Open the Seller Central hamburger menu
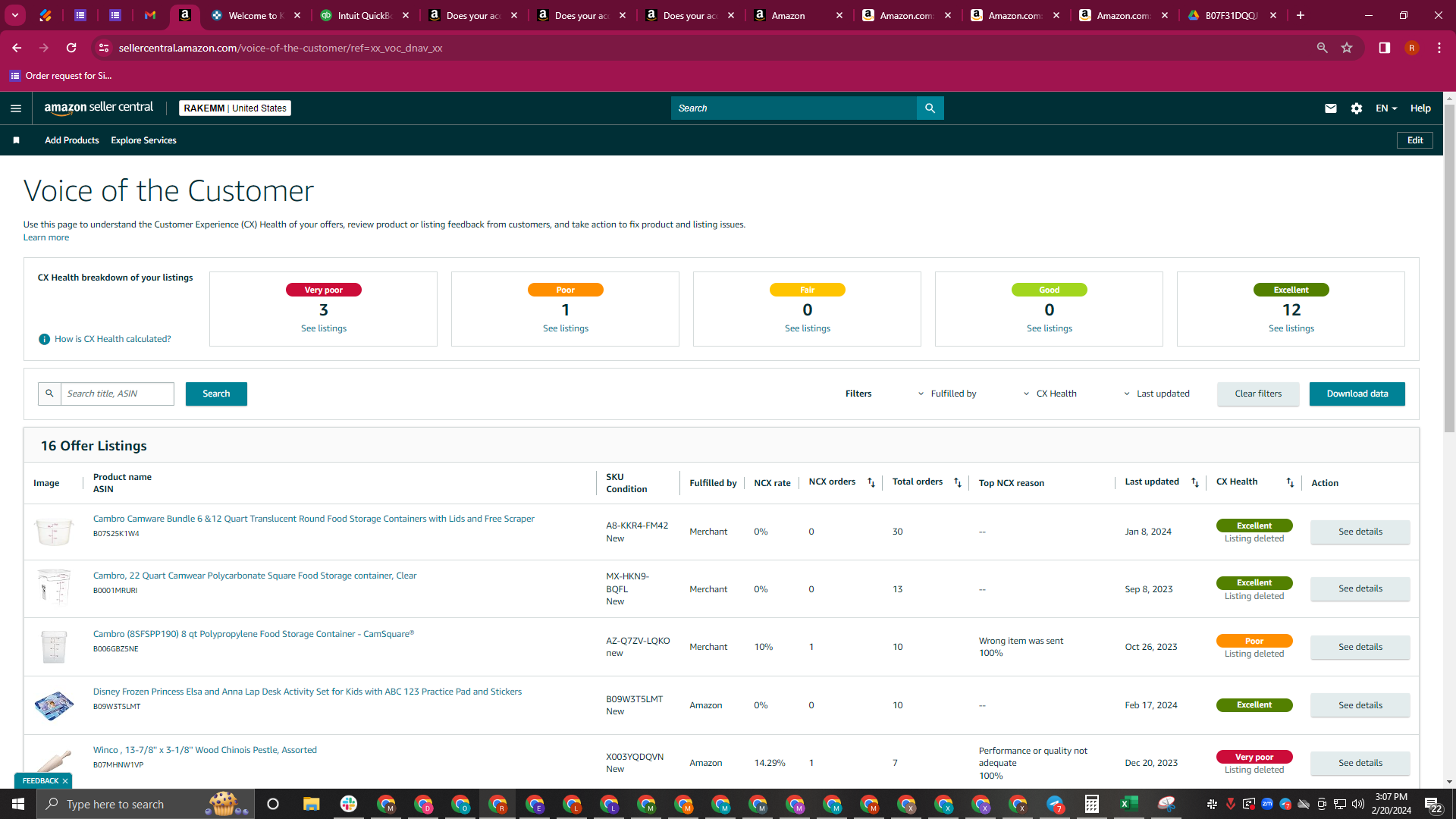The height and width of the screenshot is (819, 1456). 16,108
